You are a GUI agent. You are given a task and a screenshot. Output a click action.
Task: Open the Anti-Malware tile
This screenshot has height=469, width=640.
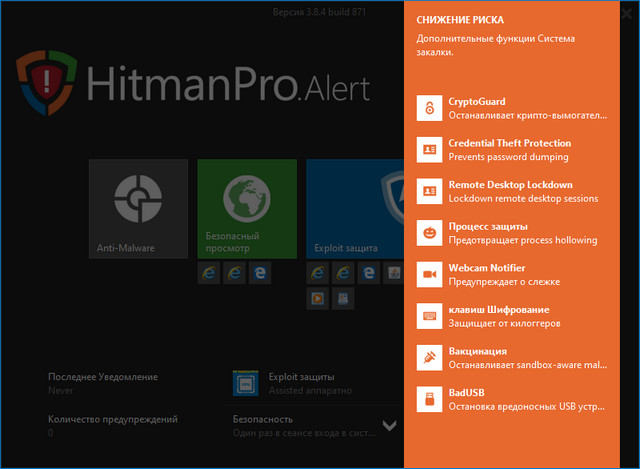(x=138, y=209)
